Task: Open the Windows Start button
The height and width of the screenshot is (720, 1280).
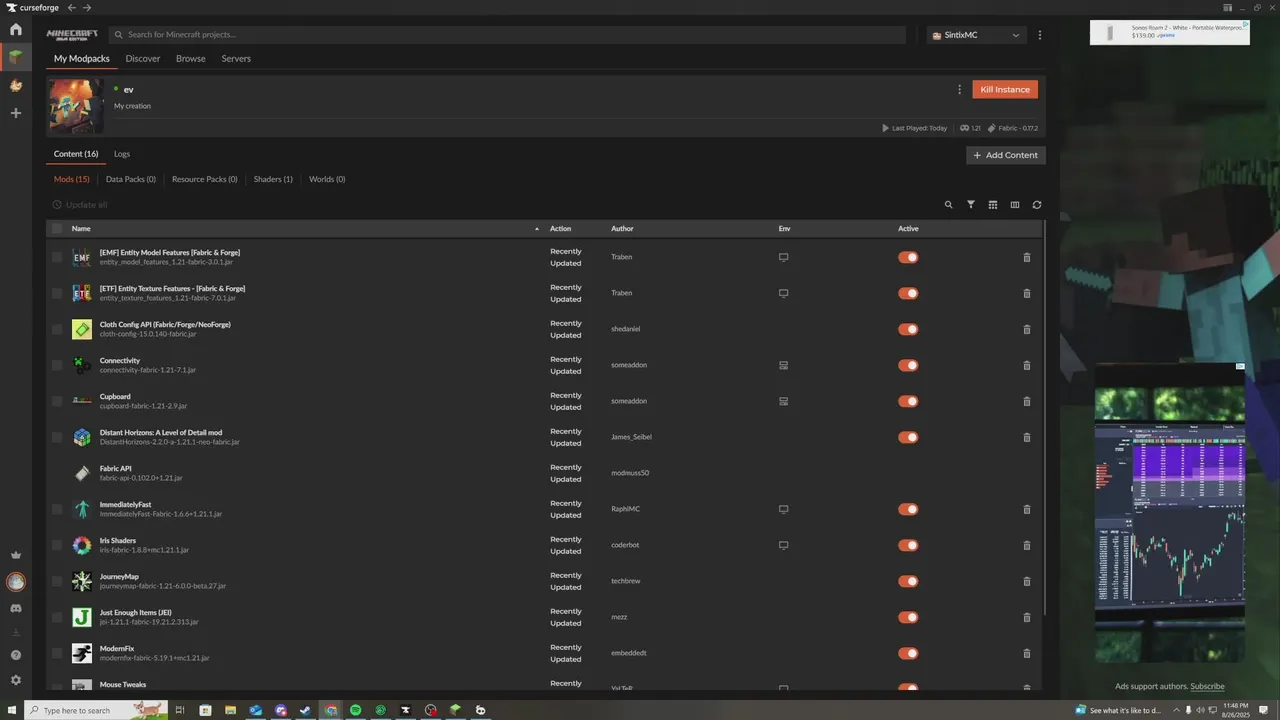Action: coord(10,710)
